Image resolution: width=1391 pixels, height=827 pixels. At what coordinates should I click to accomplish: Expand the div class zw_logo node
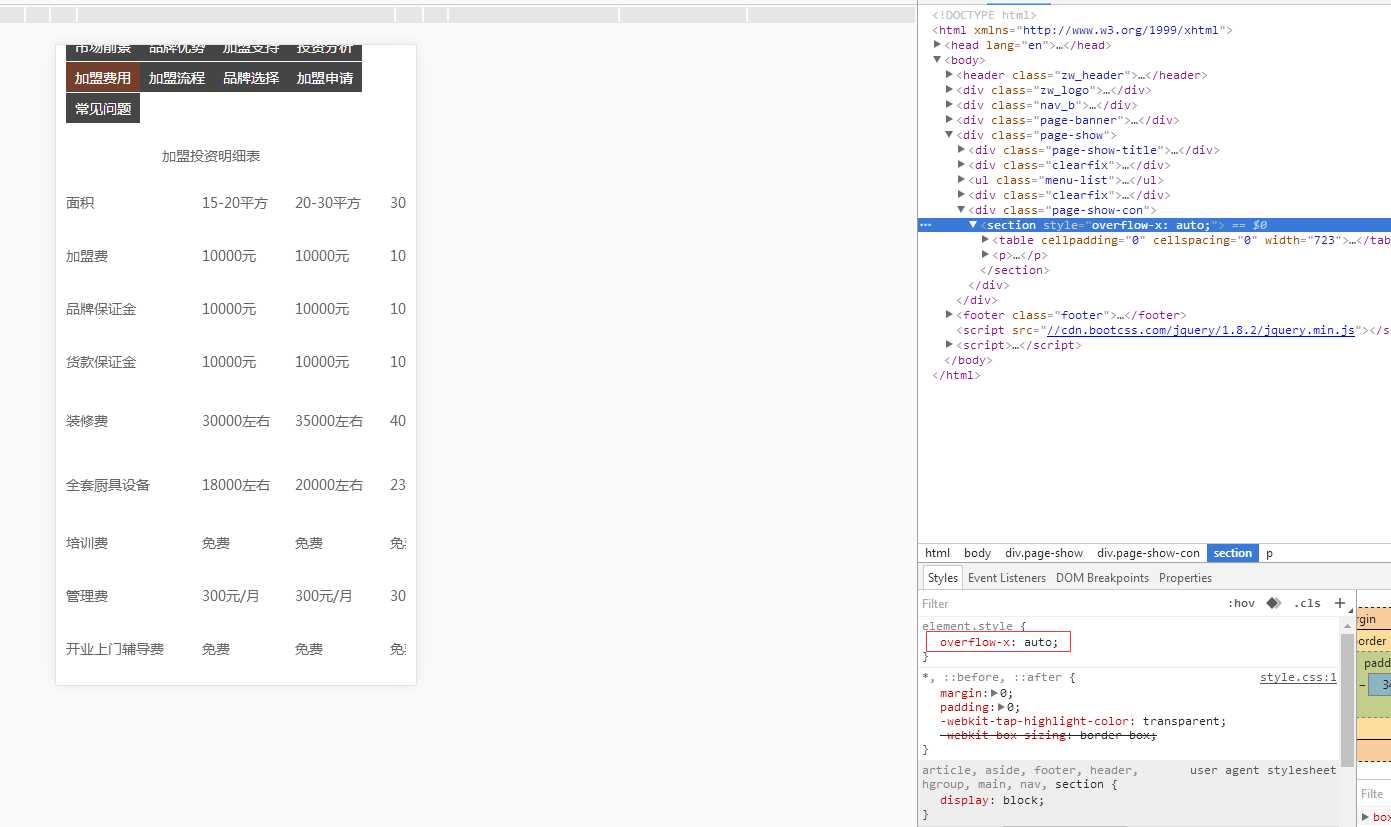[x=949, y=90]
